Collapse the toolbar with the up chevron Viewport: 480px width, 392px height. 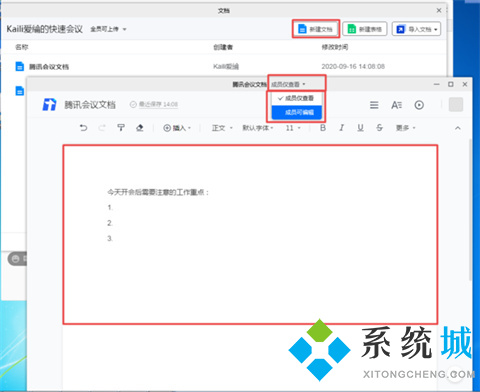458,128
